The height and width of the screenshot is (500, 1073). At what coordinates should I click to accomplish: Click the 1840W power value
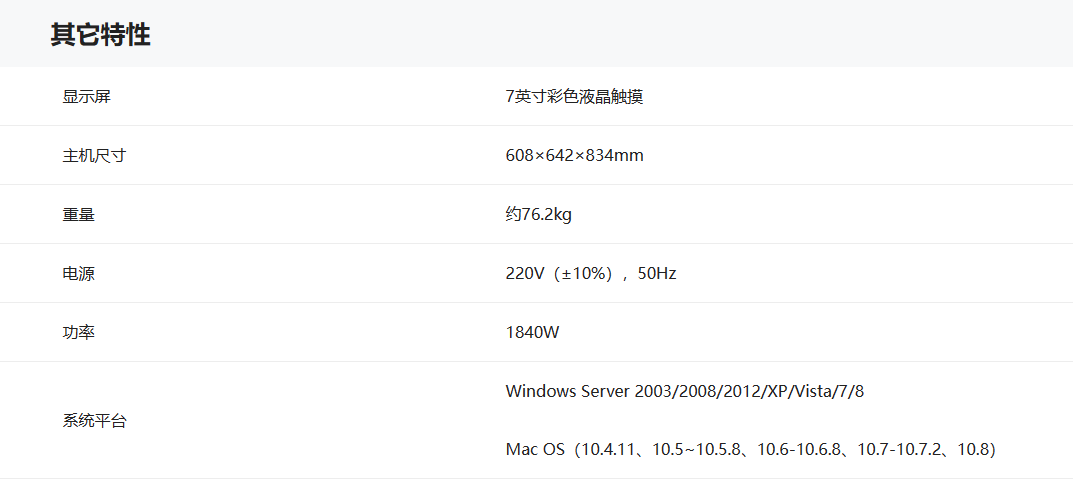click(532, 333)
